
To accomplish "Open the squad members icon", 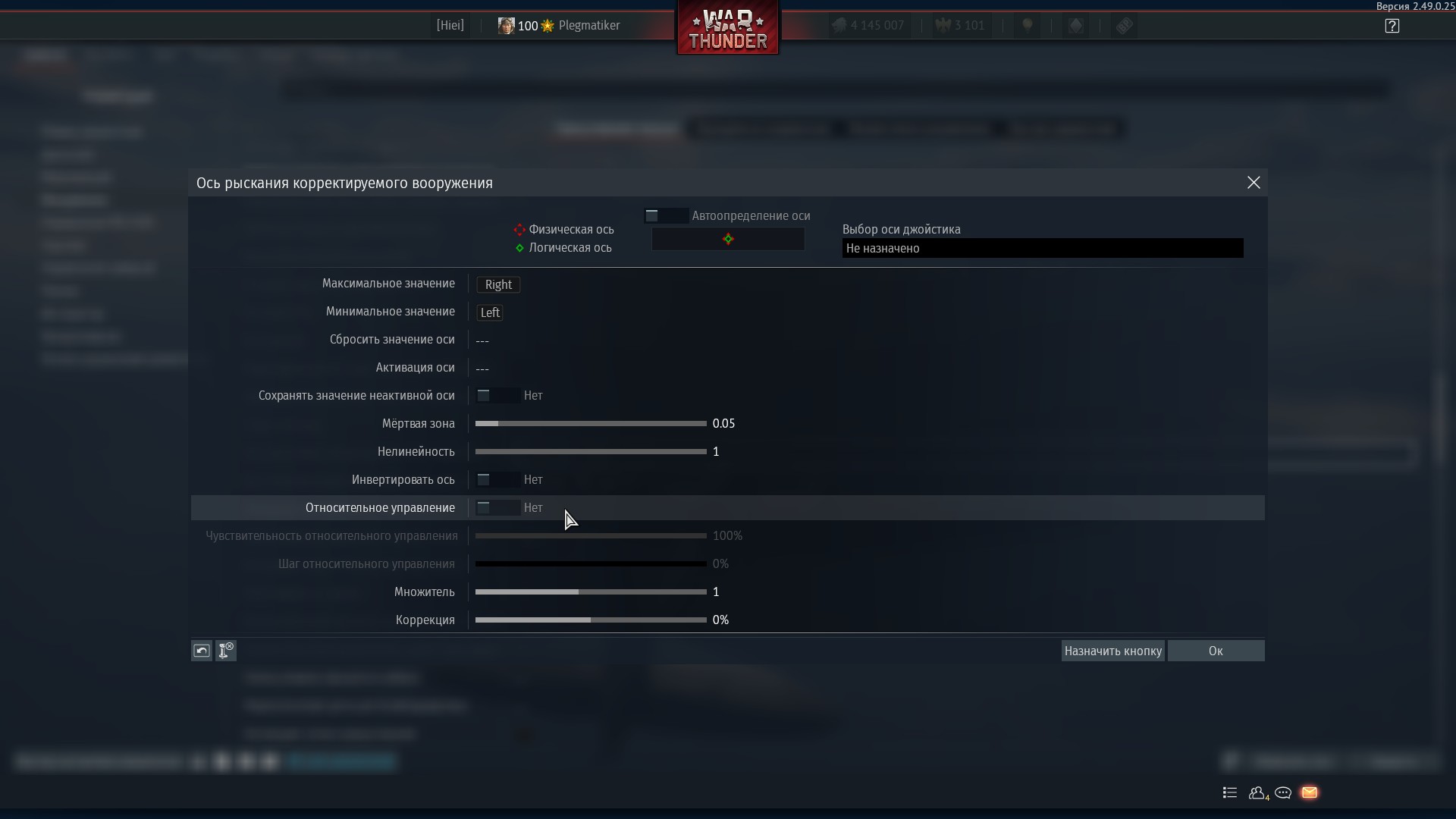I will 1257,792.
